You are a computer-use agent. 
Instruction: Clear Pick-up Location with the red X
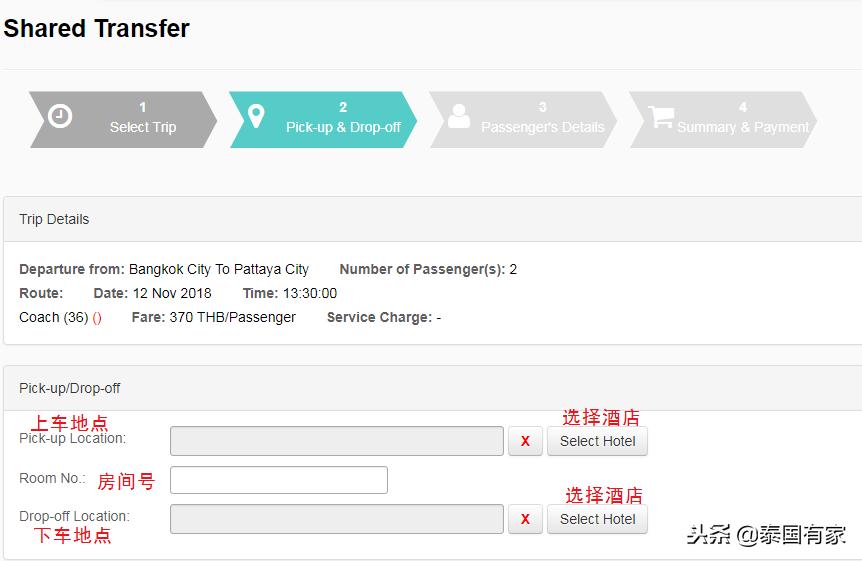click(525, 441)
